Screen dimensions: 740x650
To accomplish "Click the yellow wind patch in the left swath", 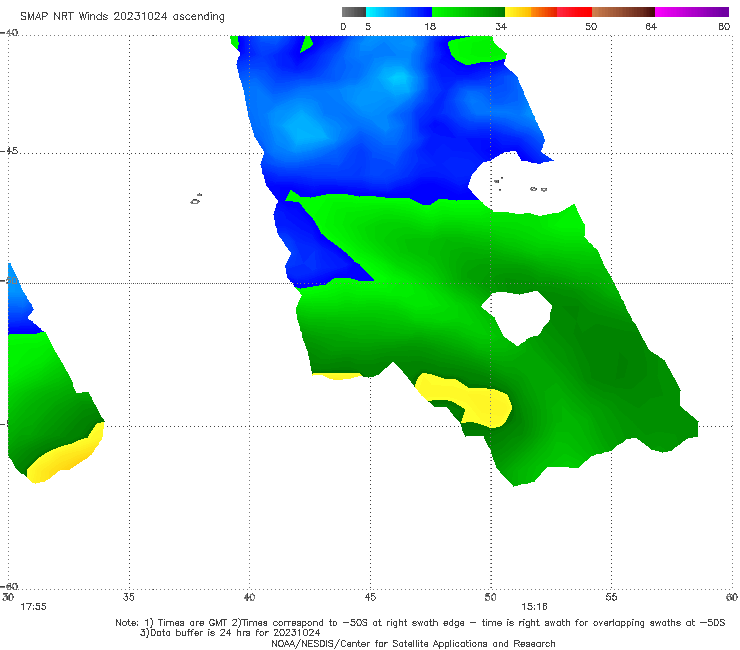I will [65, 454].
